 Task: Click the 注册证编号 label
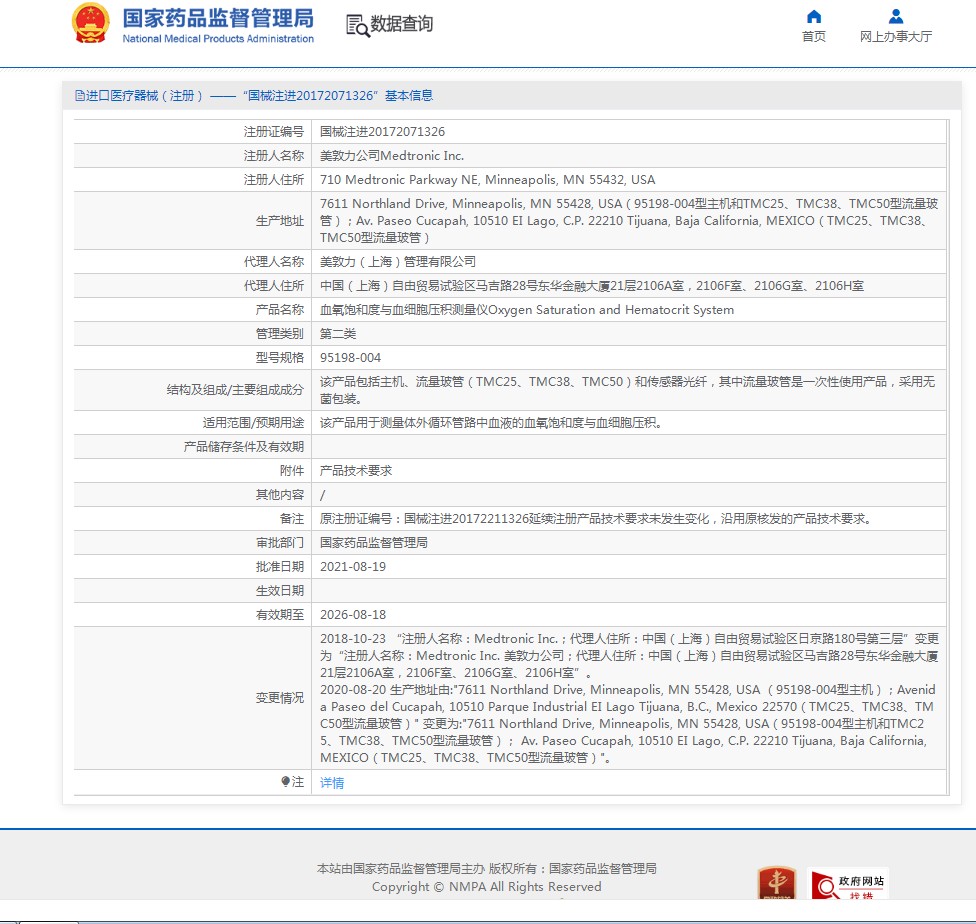pos(273,131)
